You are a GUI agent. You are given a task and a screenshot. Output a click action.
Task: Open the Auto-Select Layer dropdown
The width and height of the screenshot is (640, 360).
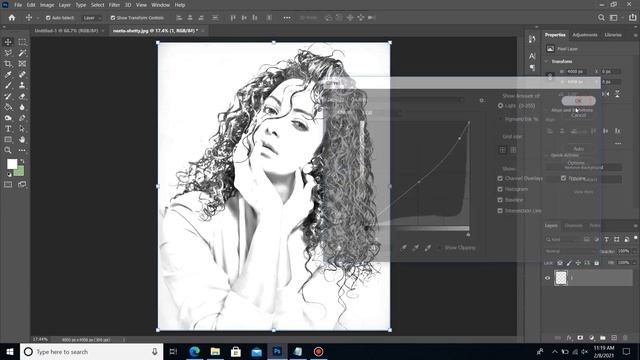pyautogui.click(x=92, y=18)
